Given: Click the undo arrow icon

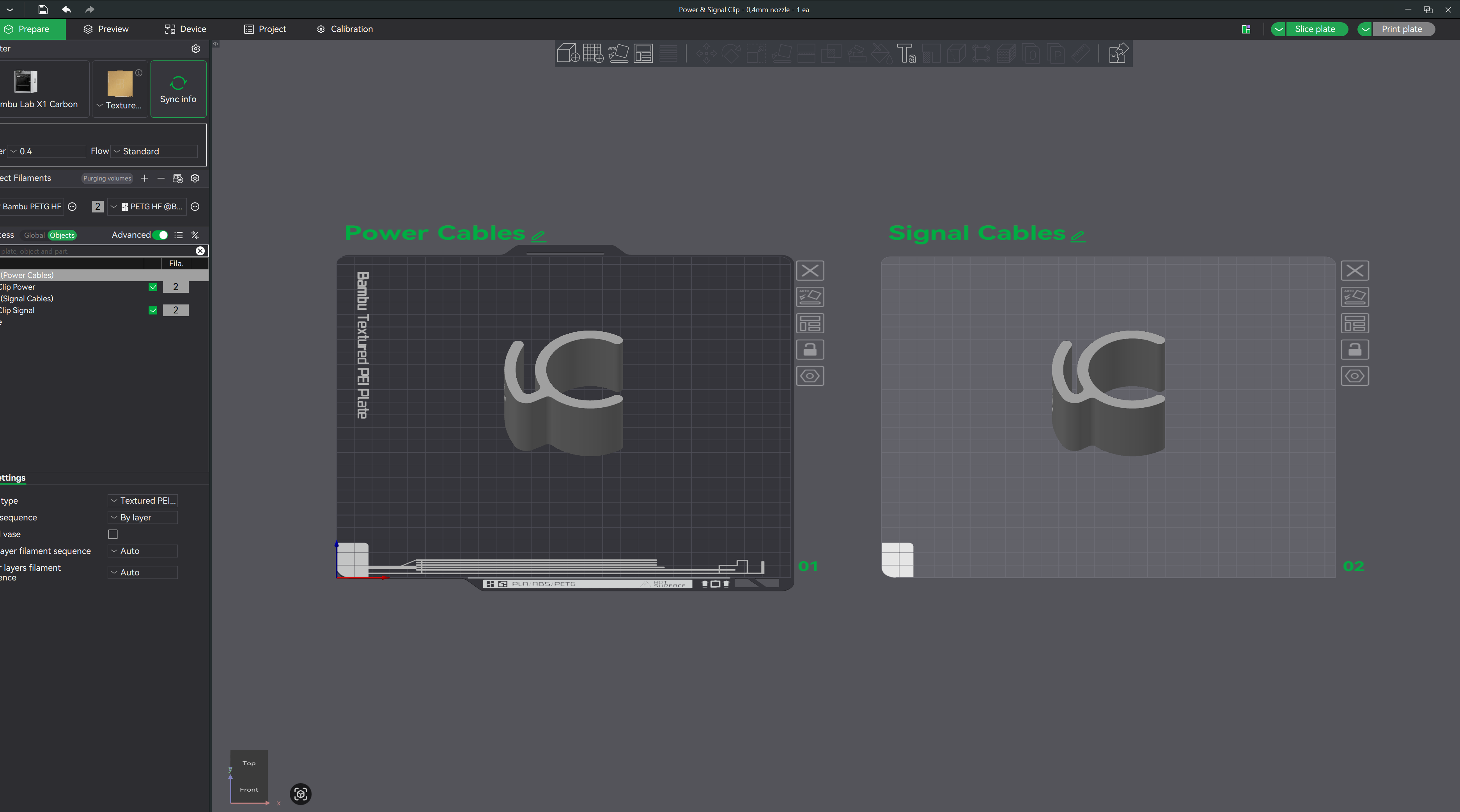Looking at the screenshot, I should [66, 9].
